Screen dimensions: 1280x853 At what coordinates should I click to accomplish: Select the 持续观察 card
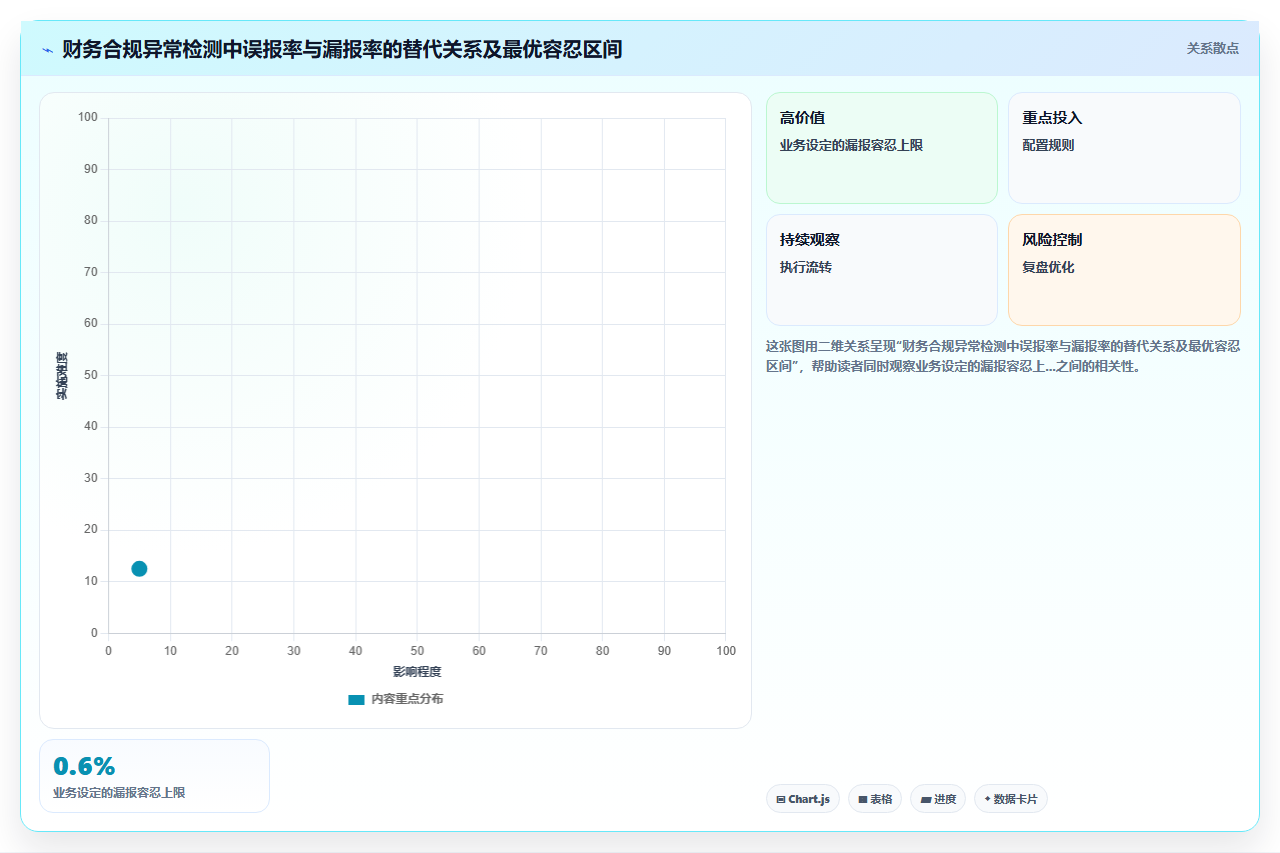tap(882, 270)
